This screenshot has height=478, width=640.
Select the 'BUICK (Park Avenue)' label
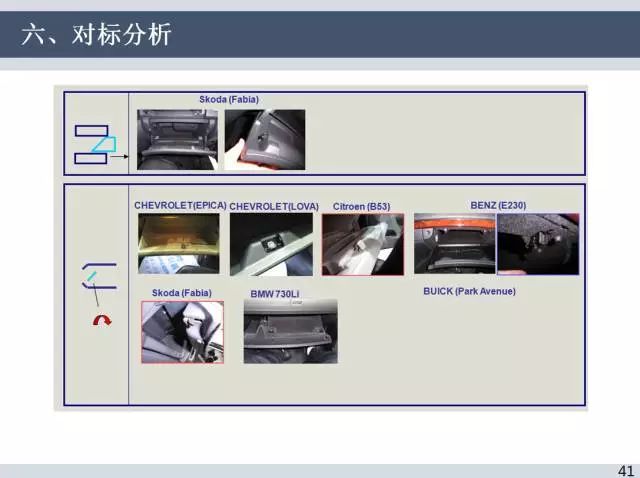tap(469, 291)
